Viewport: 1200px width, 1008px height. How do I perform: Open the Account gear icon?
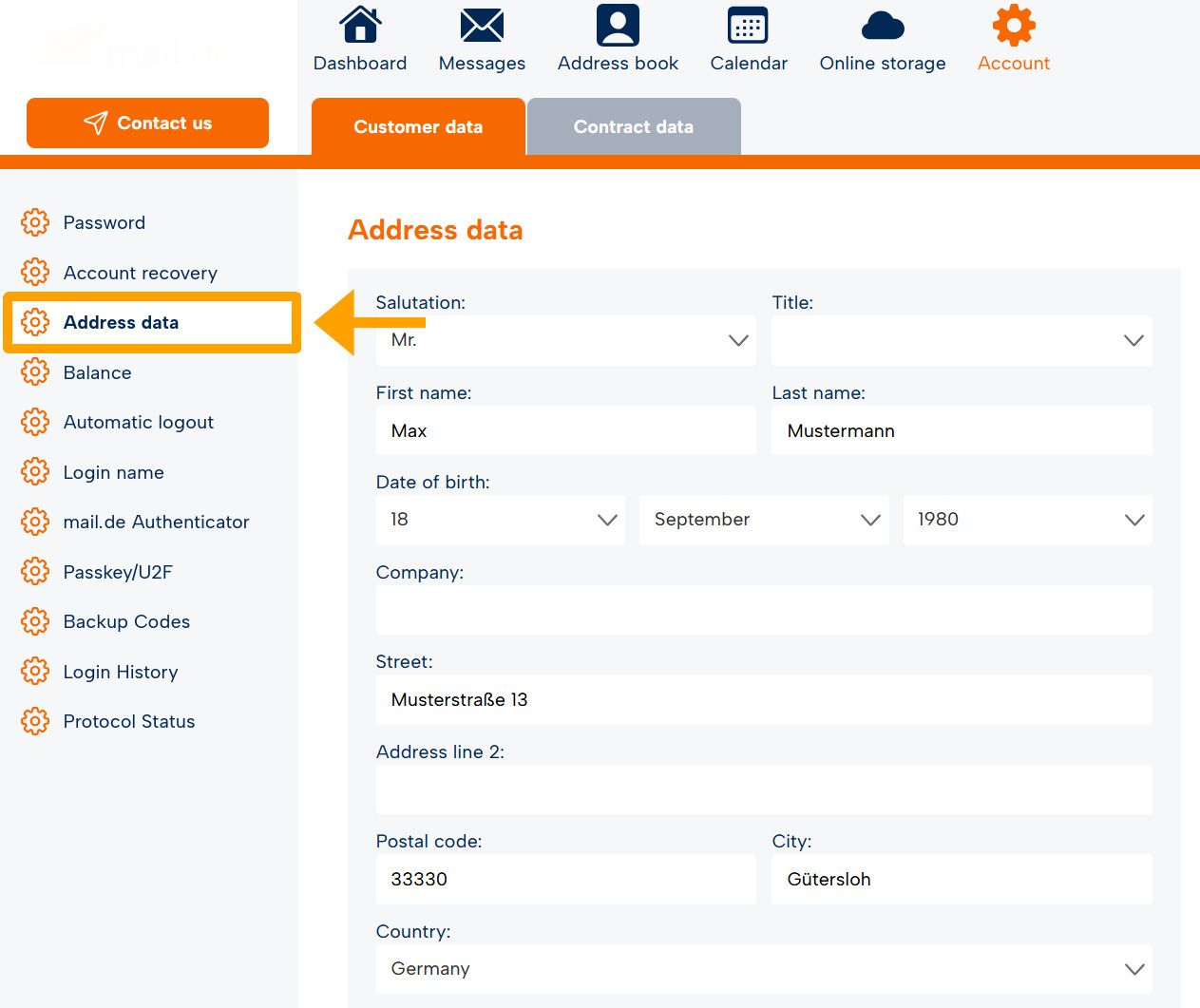[x=1014, y=25]
